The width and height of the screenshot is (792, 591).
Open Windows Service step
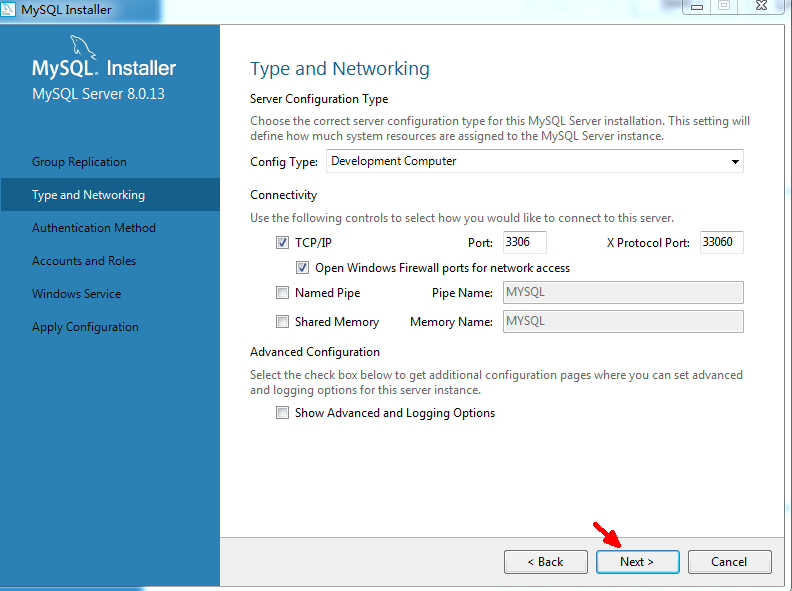pyautogui.click(x=76, y=294)
